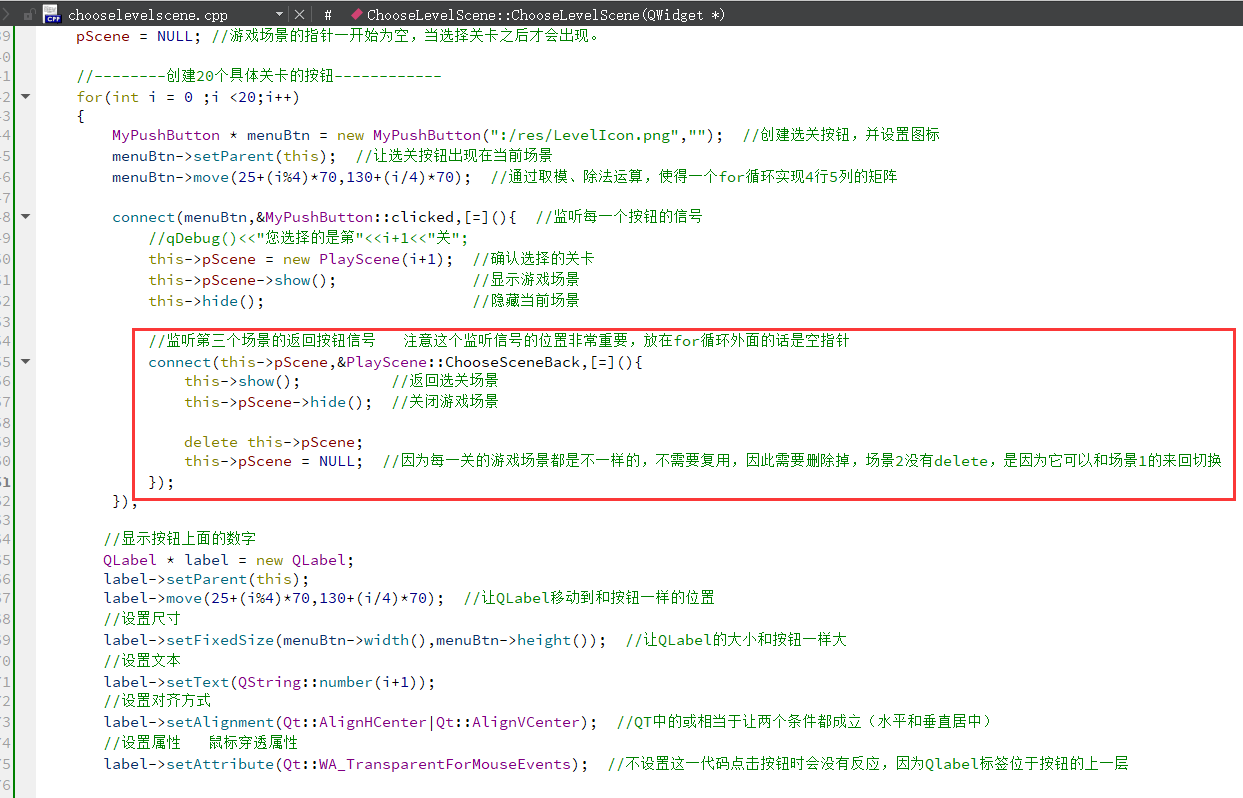Click the 'label->move(25+(i%4)*70' line
This screenshot has height=798, width=1243.
tap(409, 598)
